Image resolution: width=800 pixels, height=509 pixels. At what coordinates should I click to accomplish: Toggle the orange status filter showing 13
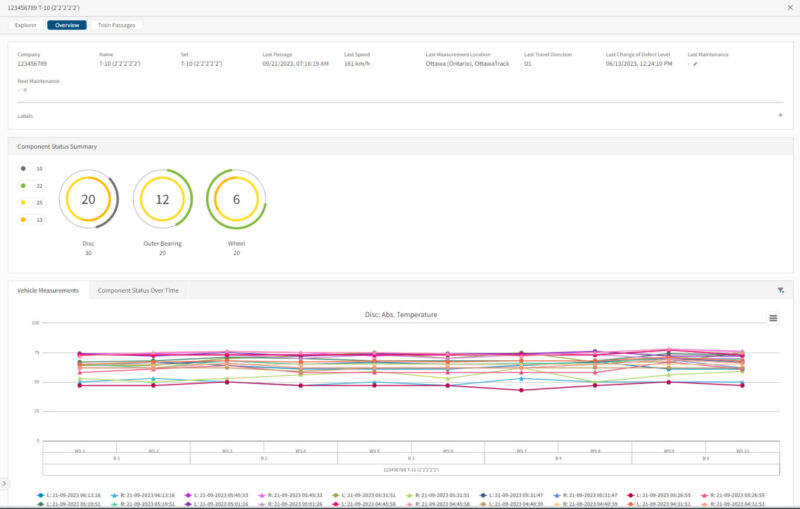(x=32, y=220)
